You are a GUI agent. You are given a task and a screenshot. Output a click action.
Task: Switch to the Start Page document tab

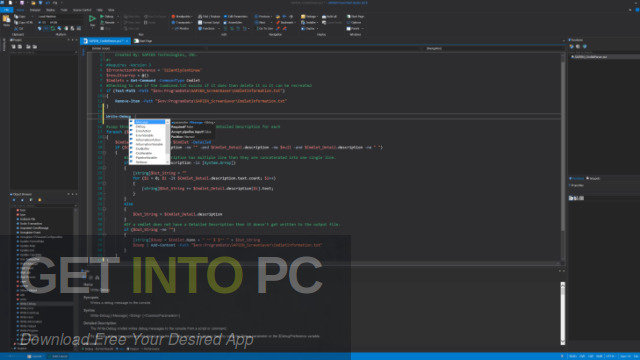(x=143, y=41)
